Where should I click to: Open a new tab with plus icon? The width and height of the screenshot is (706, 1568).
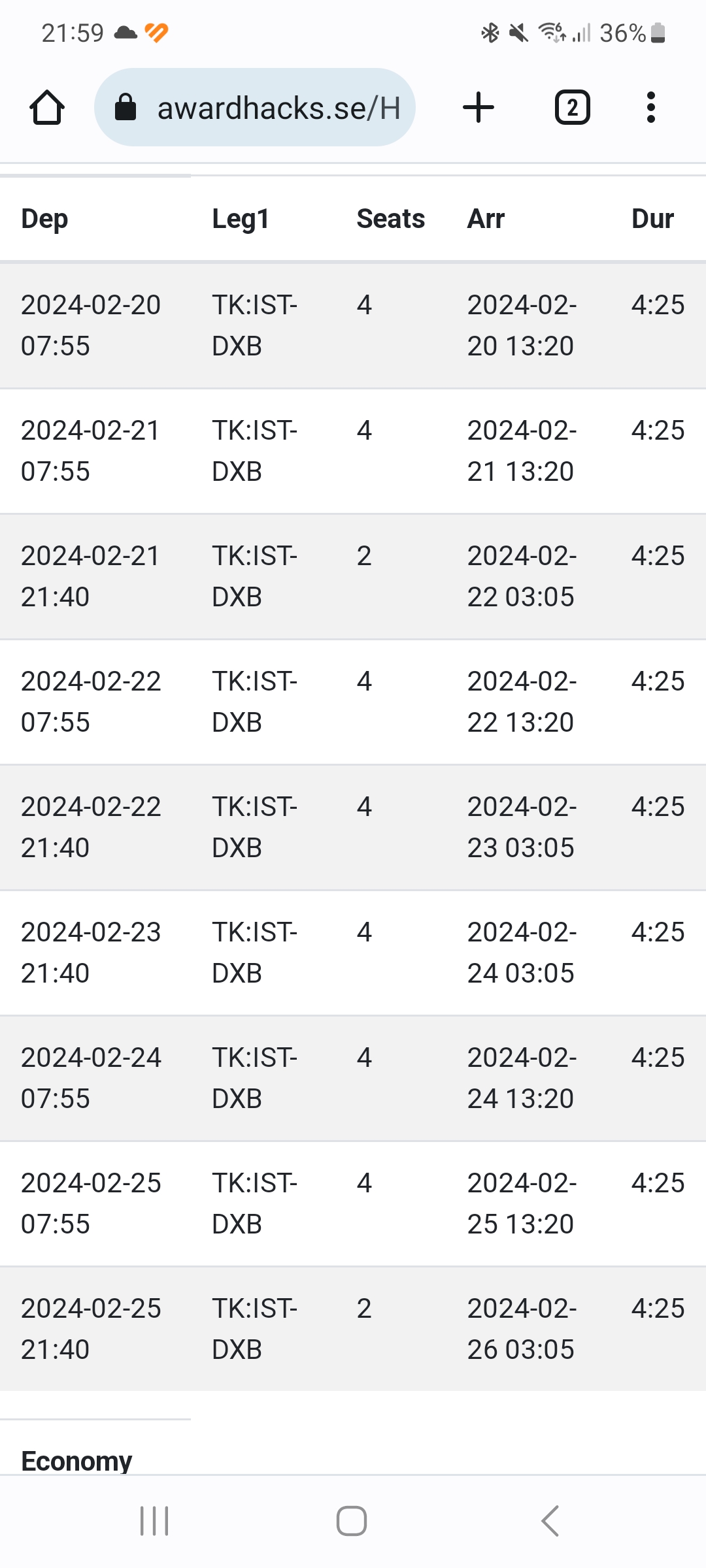479,108
